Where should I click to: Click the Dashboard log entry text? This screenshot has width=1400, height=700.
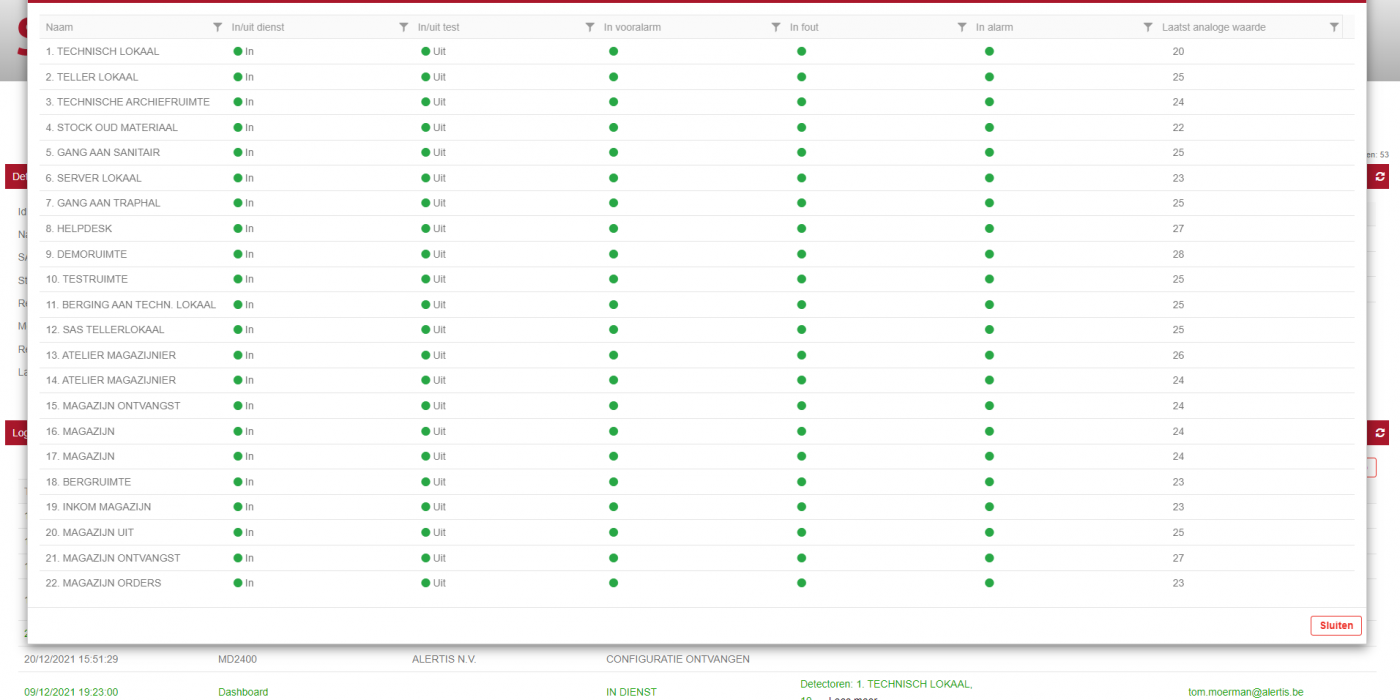coord(243,692)
